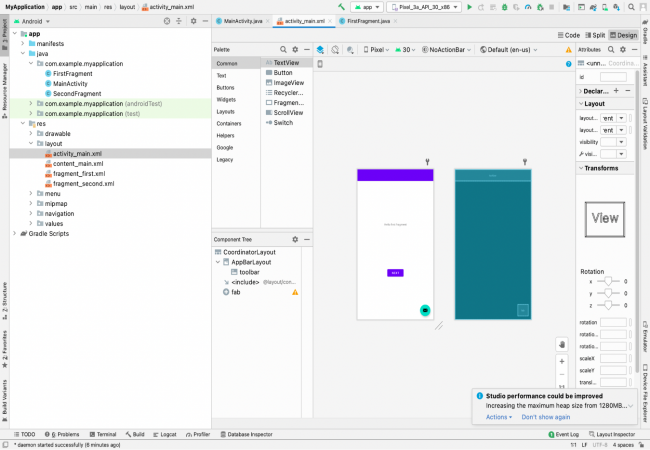Run the app with green play button

[470, 7]
